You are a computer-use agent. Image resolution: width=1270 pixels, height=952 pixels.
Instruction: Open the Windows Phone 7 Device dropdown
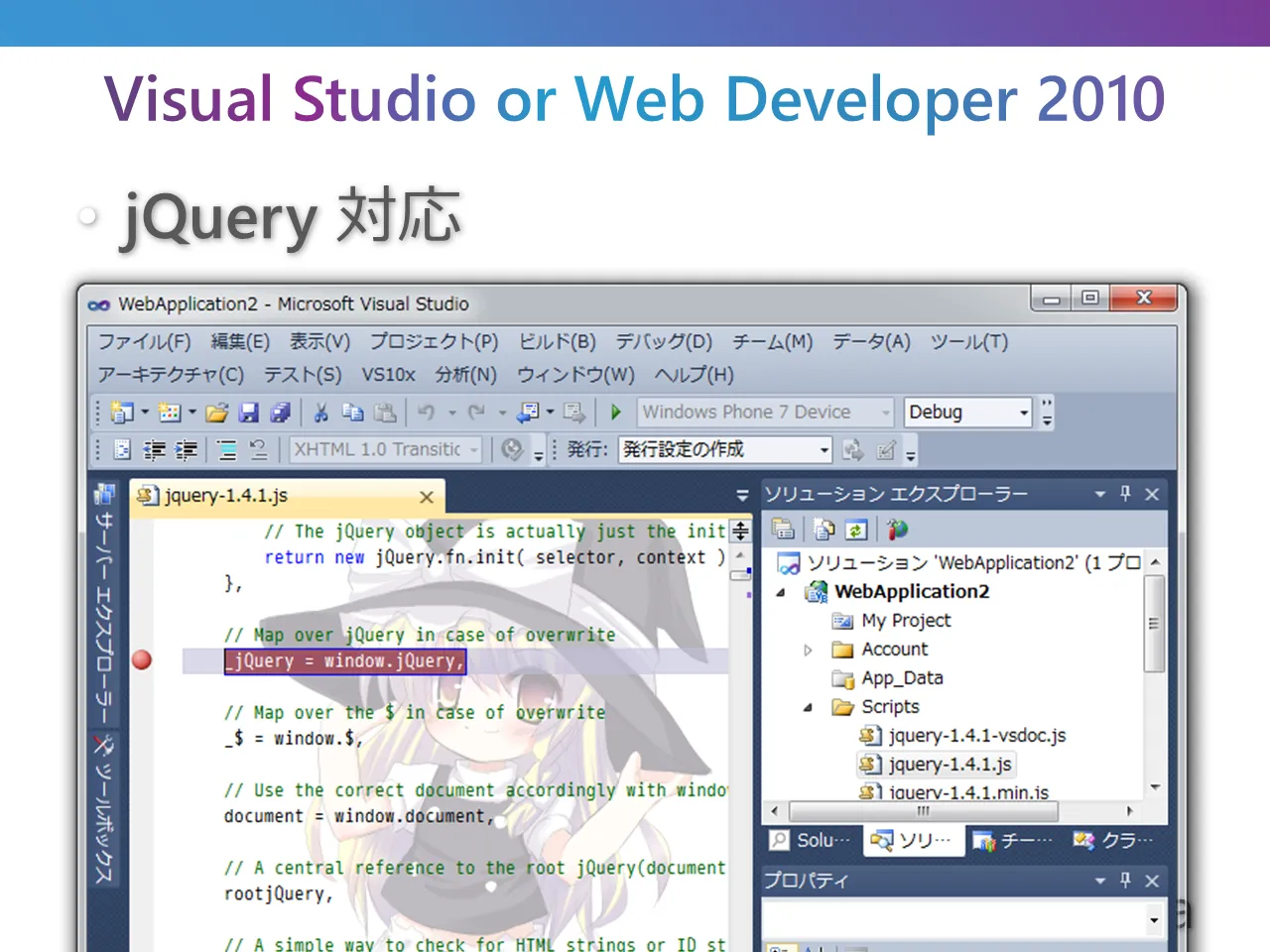[x=886, y=412]
